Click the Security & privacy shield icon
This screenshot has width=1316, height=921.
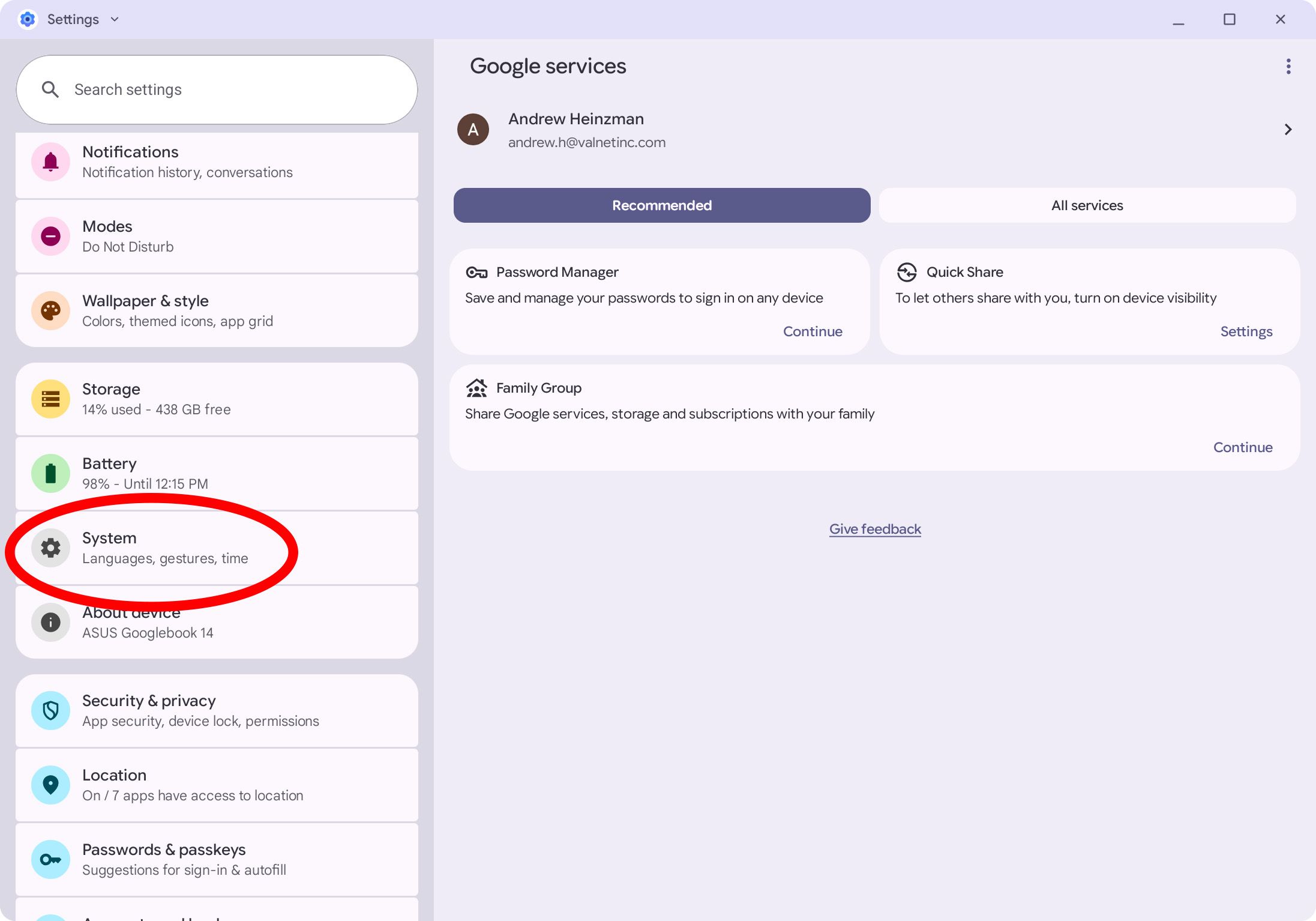(50, 711)
